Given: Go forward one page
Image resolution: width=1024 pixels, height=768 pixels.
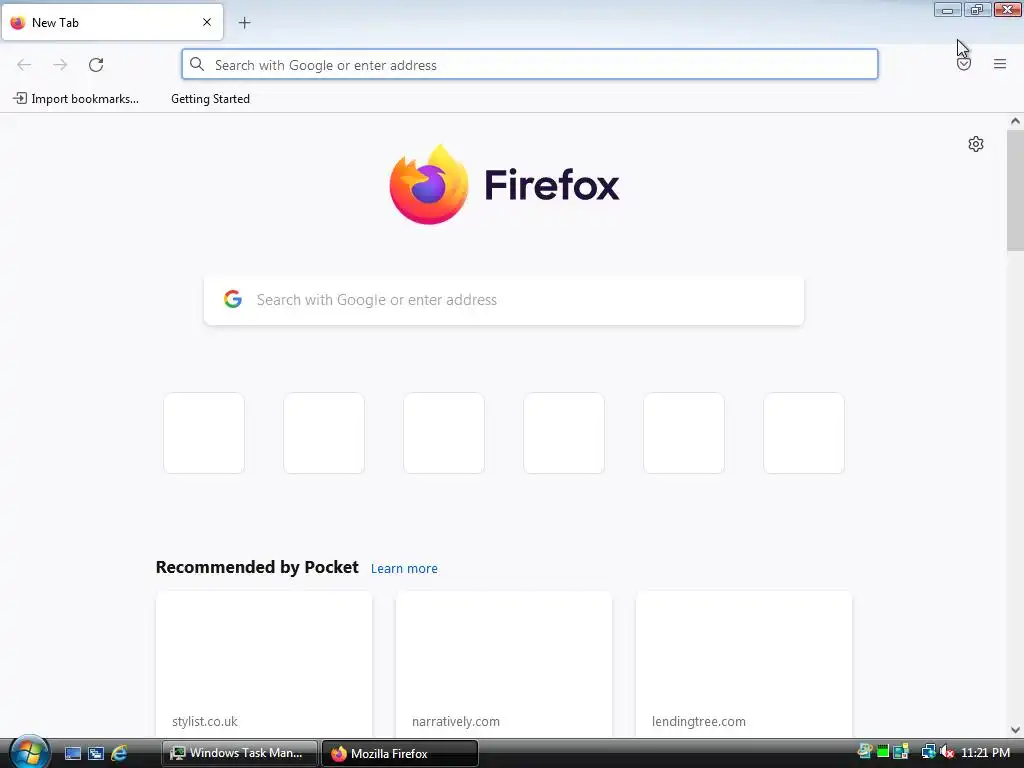Looking at the screenshot, I should pyautogui.click(x=60, y=65).
